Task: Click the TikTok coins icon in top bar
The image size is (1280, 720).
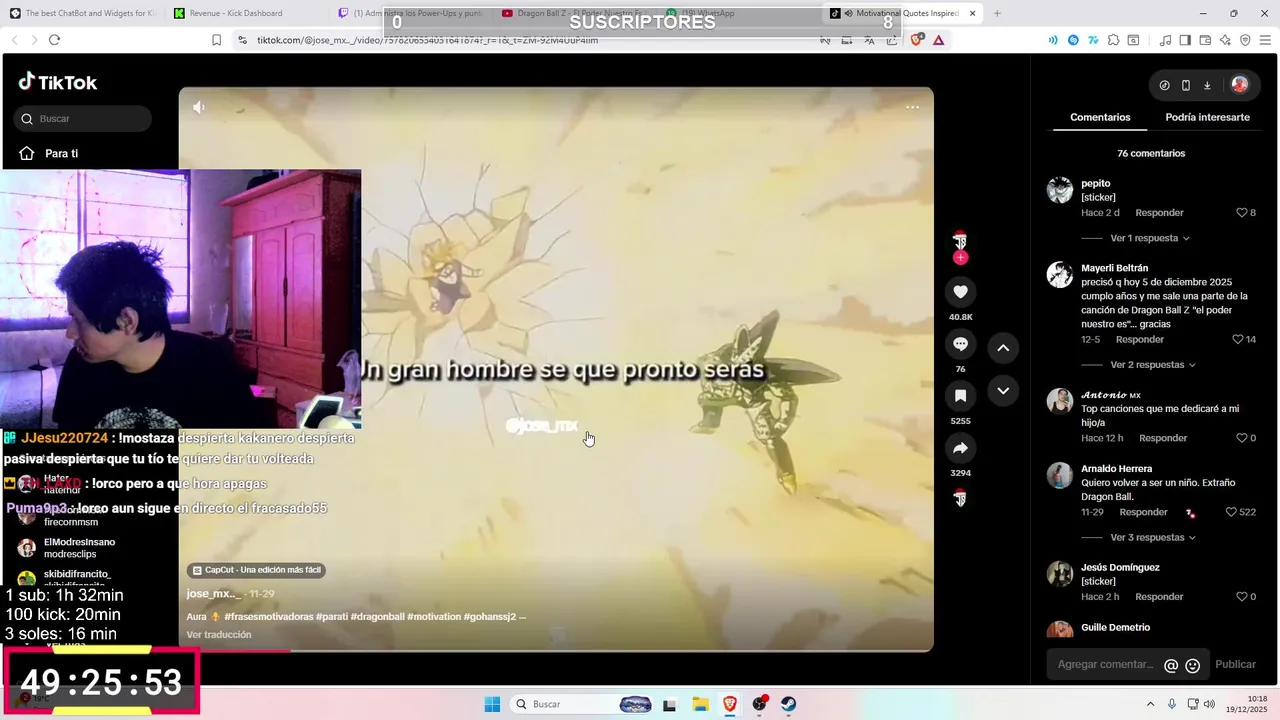Action: point(1164,85)
